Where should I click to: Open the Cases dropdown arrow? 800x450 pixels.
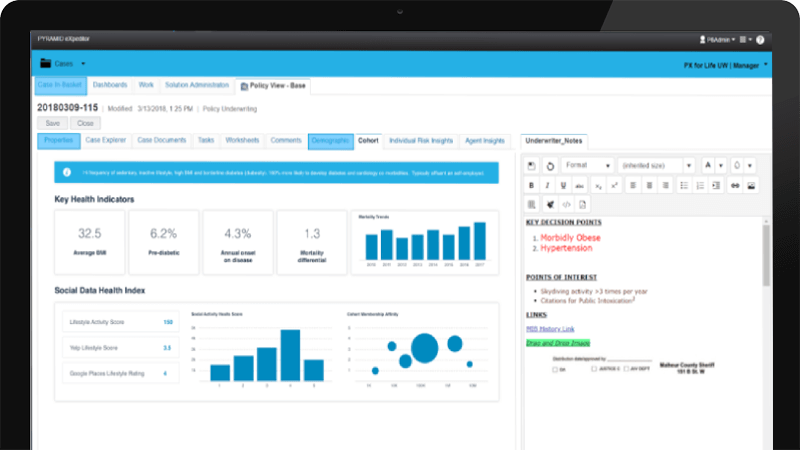tap(83, 64)
